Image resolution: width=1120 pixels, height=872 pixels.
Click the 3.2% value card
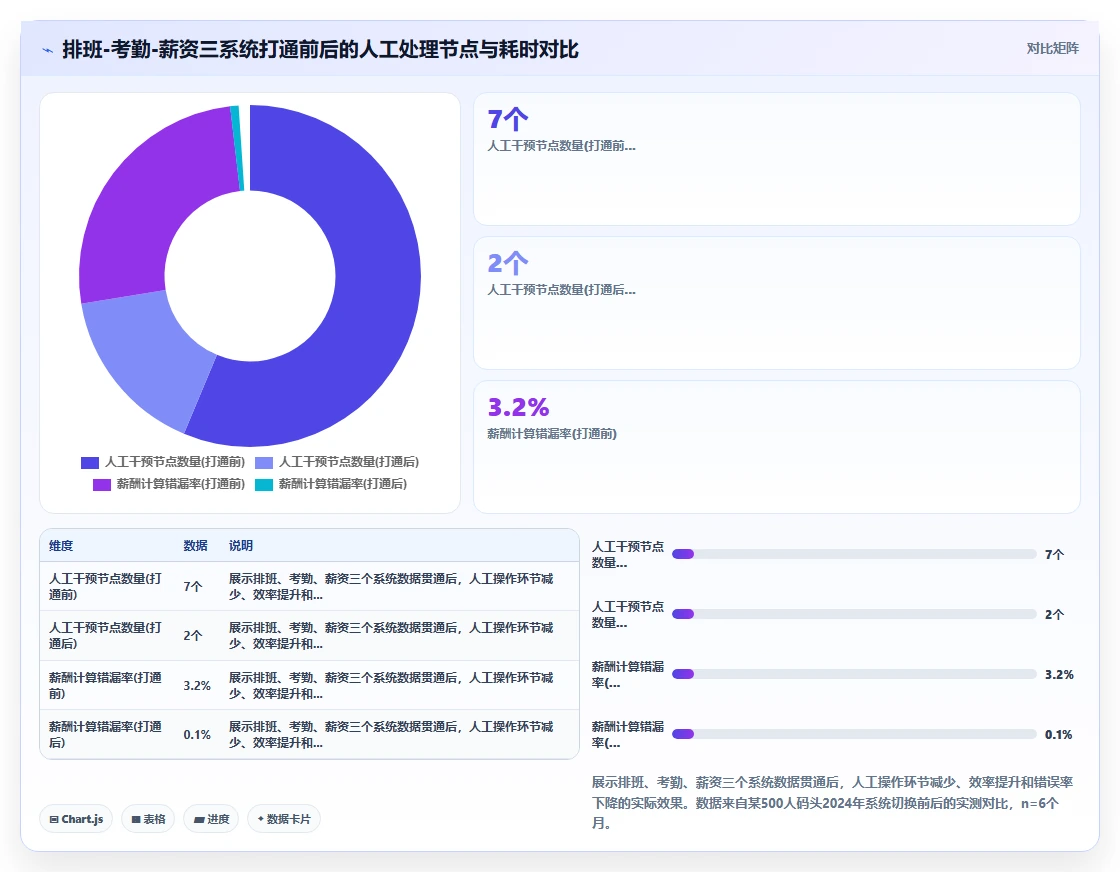tap(776, 446)
